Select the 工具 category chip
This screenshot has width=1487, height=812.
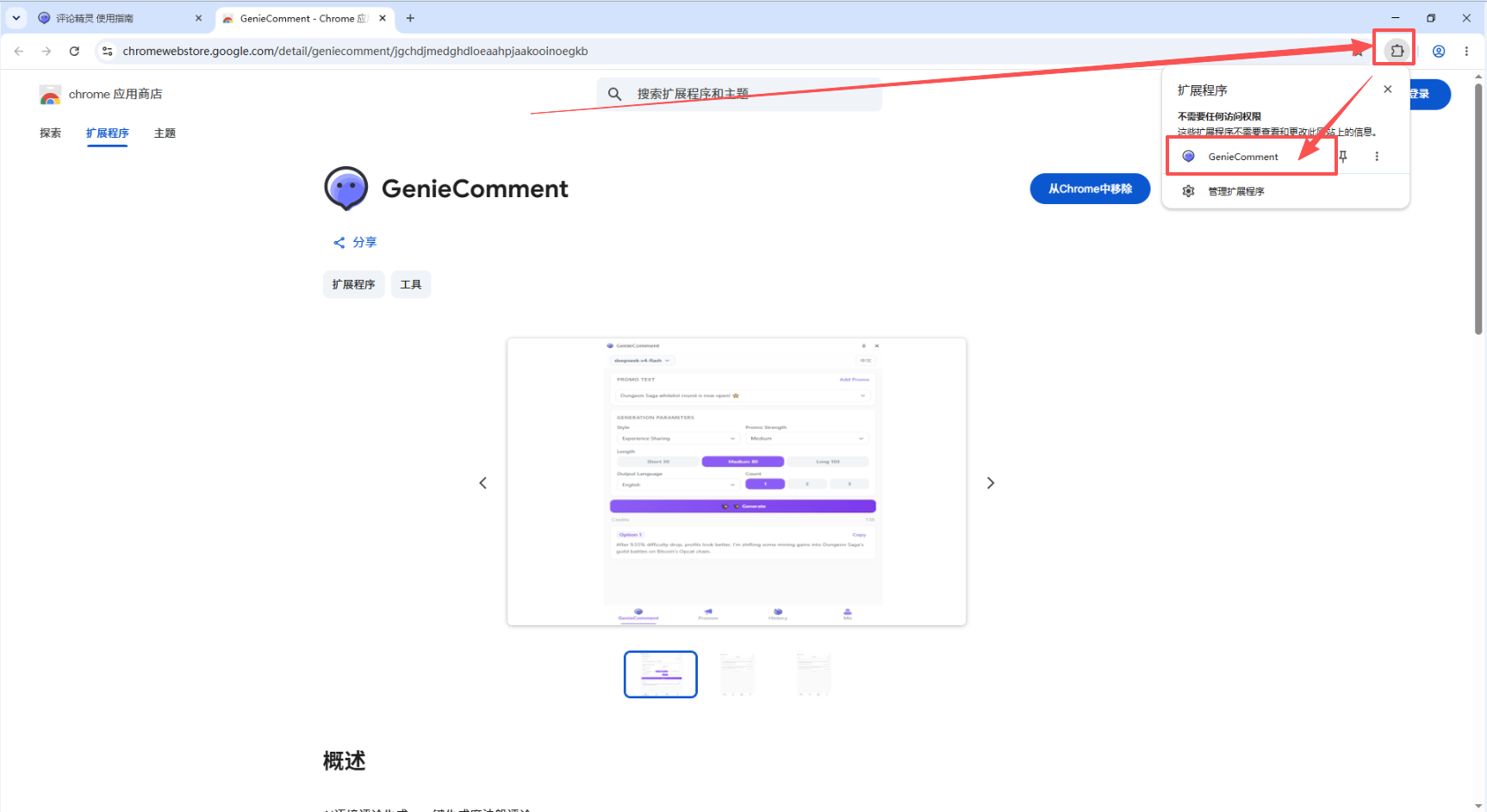411,284
